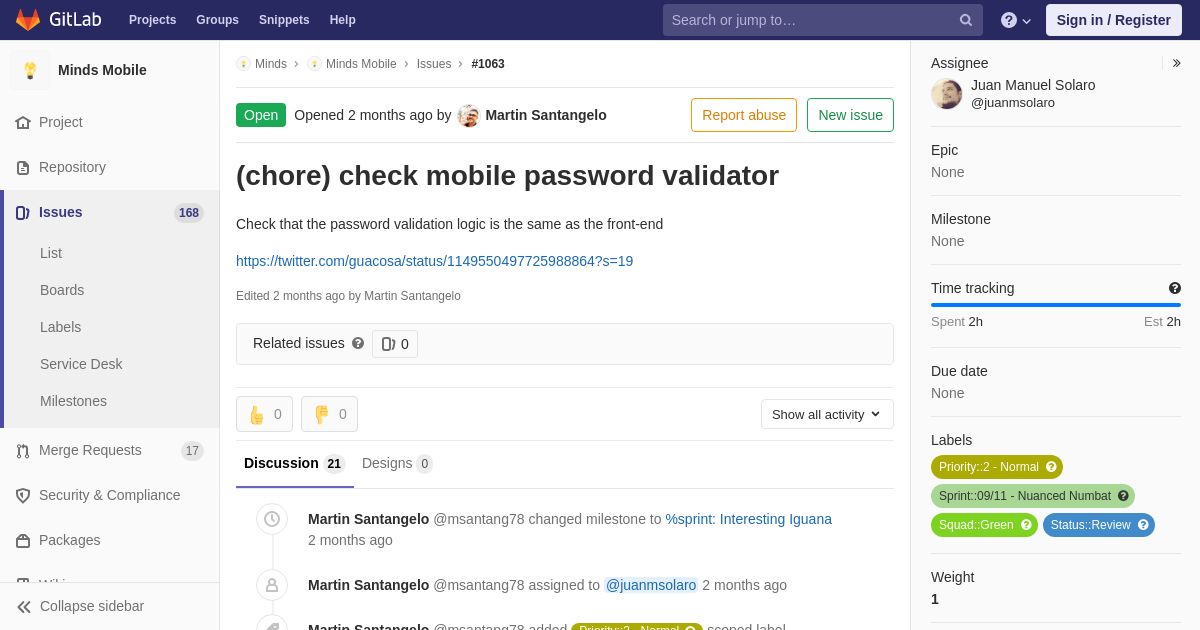Switch to the Designs tab
The width and height of the screenshot is (1200, 630).
(x=397, y=463)
